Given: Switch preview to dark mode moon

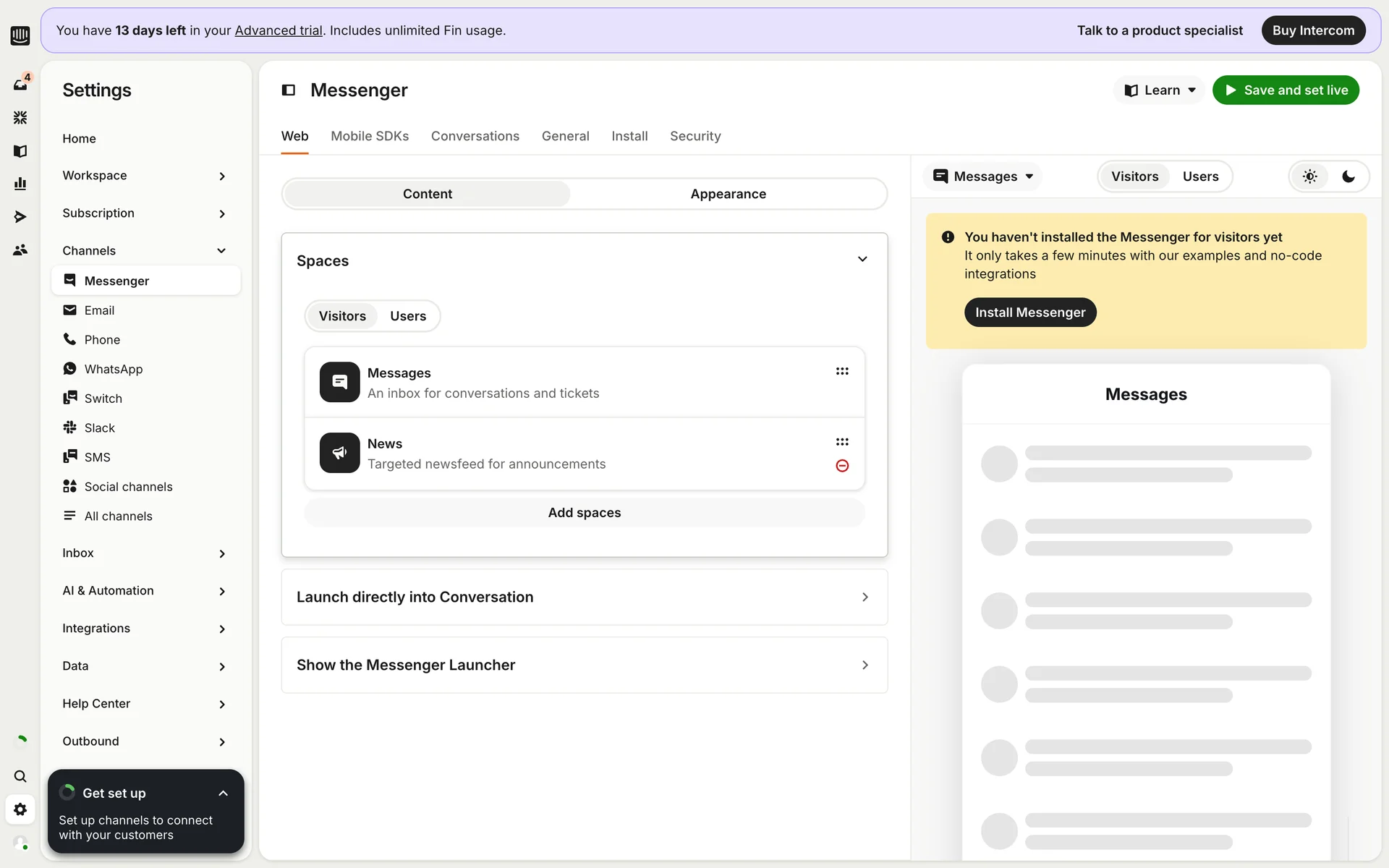Looking at the screenshot, I should point(1348,176).
